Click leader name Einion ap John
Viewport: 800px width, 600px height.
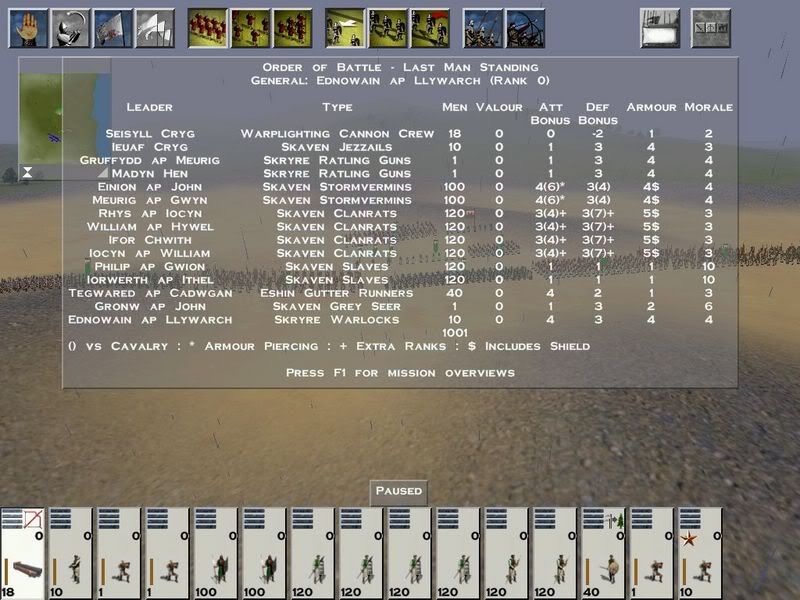149,187
